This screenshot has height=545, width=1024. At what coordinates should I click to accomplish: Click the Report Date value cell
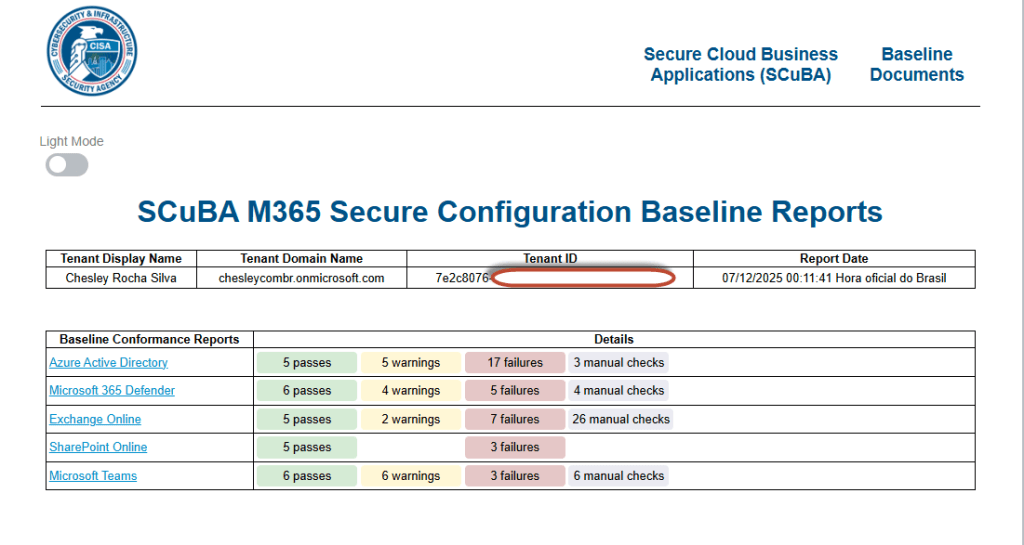pos(834,278)
